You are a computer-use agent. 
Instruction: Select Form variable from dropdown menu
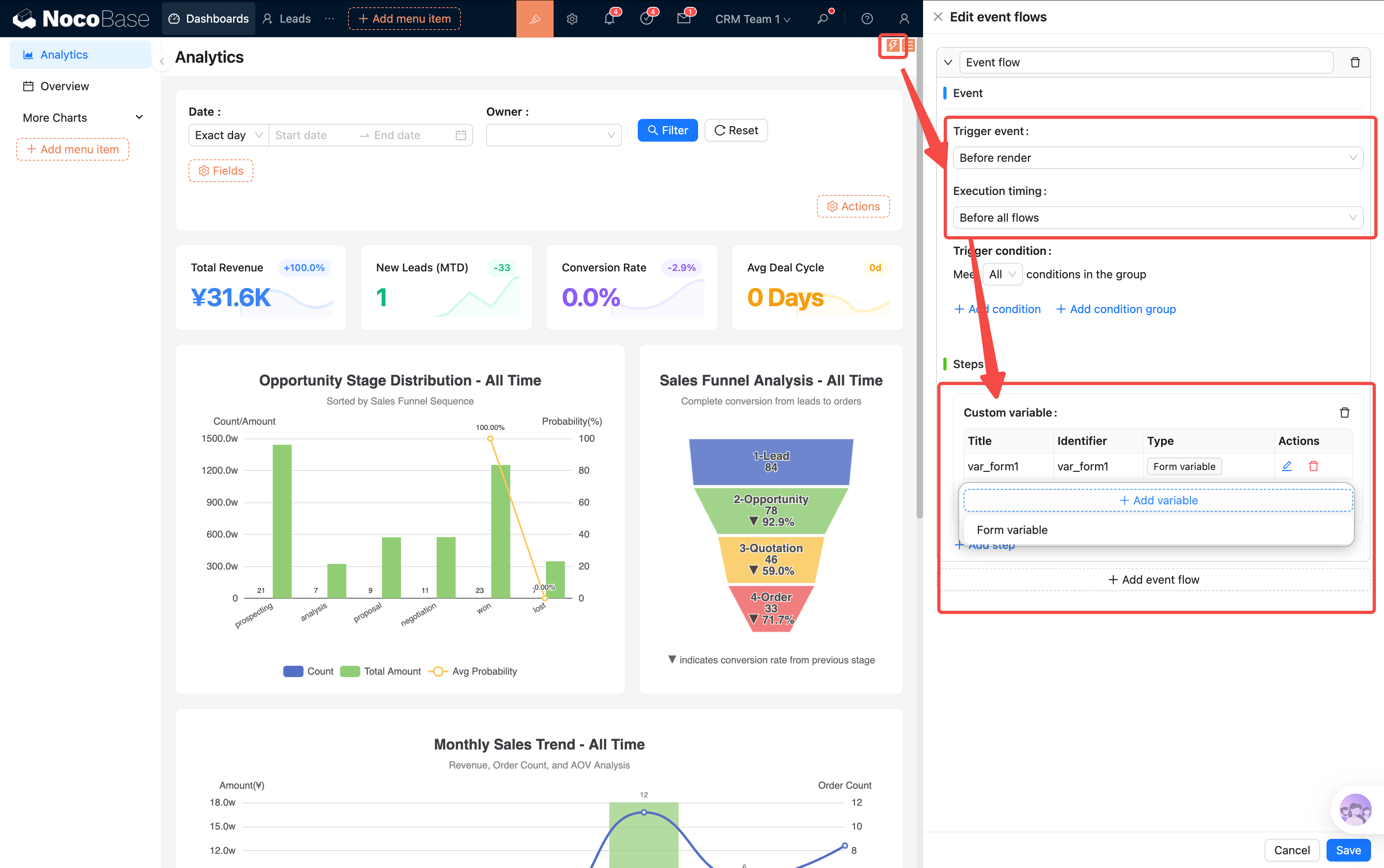point(1012,530)
